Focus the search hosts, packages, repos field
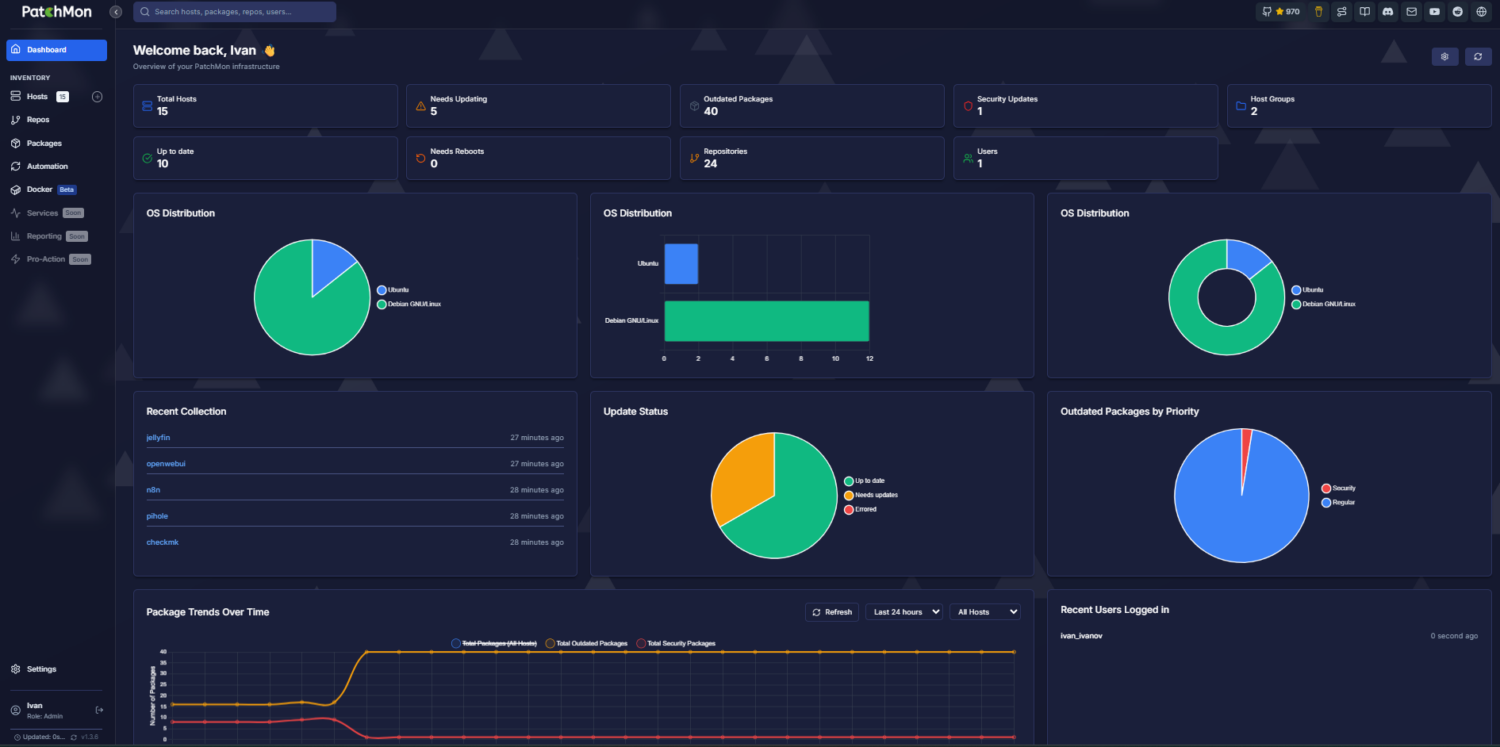The width and height of the screenshot is (1500, 747). click(235, 12)
